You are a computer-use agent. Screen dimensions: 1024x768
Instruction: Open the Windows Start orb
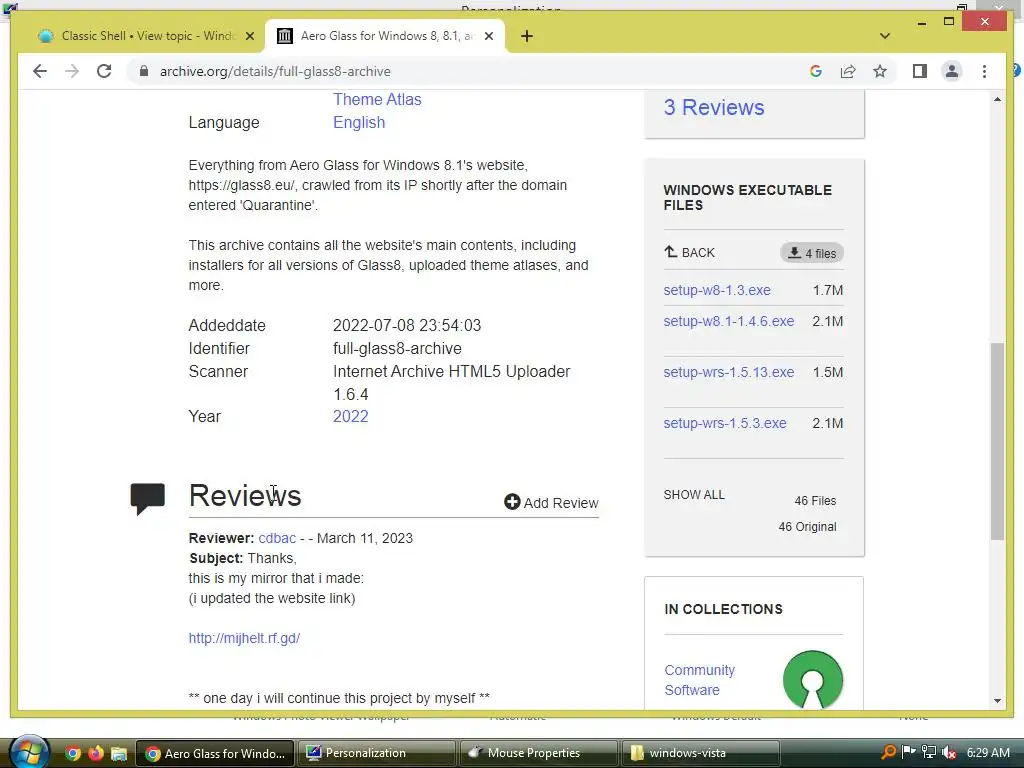(x=29, y=752)
